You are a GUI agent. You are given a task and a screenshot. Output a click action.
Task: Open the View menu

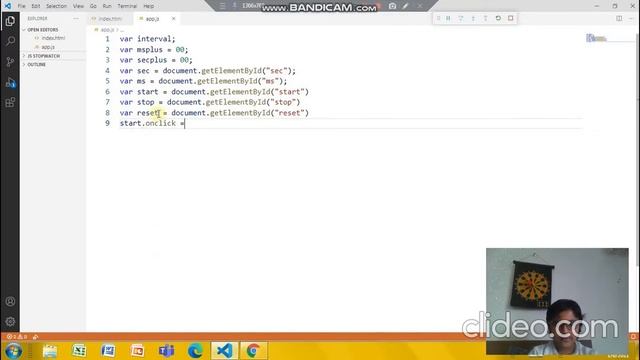tap(78, 6)
